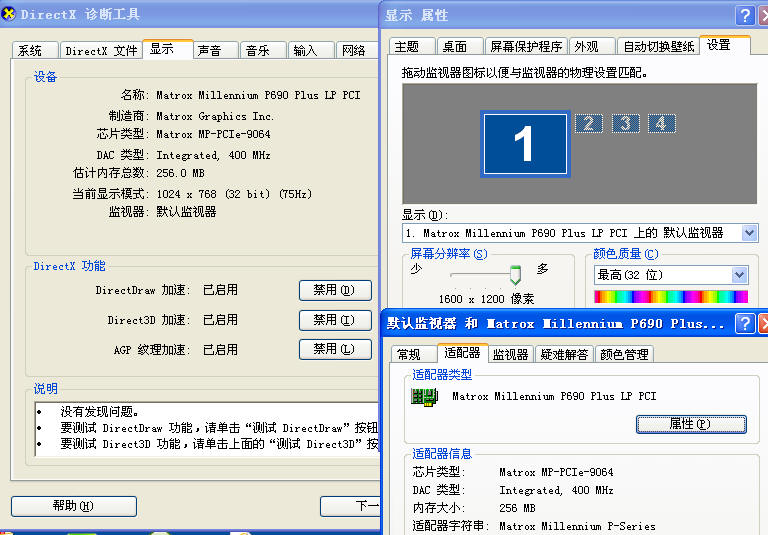Screen dimensions: 768x535
Task: Switch to 监视器 tab in adapter dialog
Action: 511,354
